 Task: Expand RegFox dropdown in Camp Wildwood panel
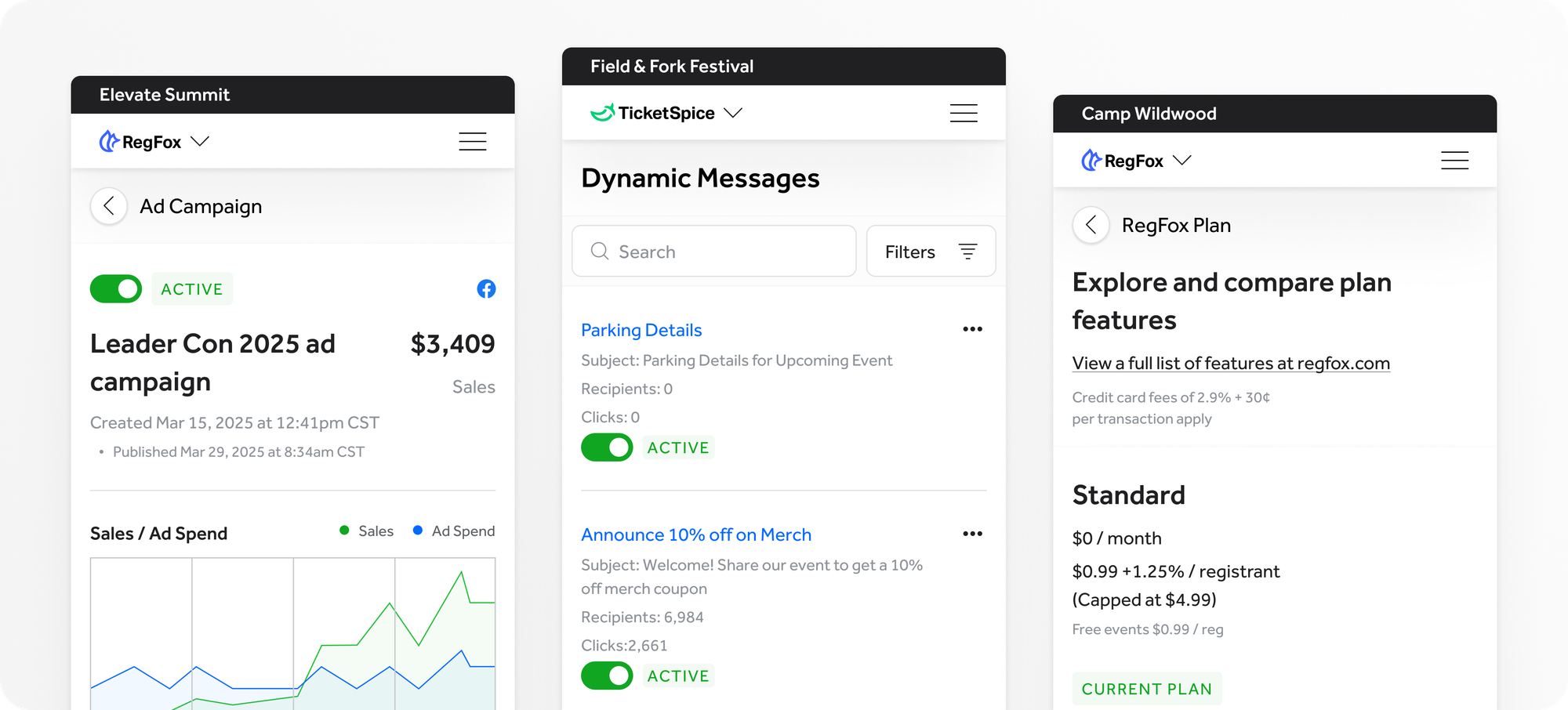click(1181, 161)
